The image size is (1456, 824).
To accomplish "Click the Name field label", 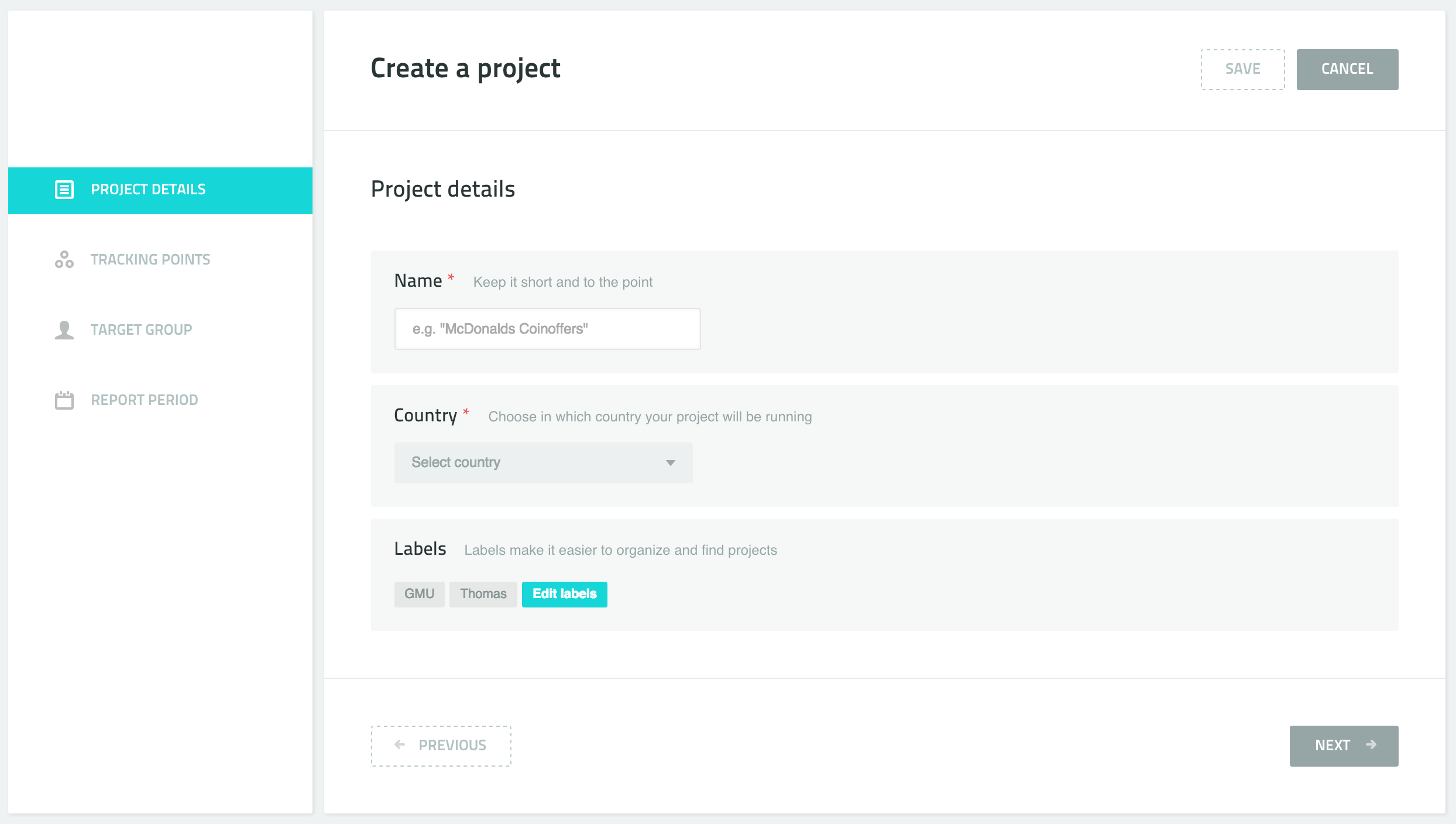I will pyautogui.click(x=418, y=281).
